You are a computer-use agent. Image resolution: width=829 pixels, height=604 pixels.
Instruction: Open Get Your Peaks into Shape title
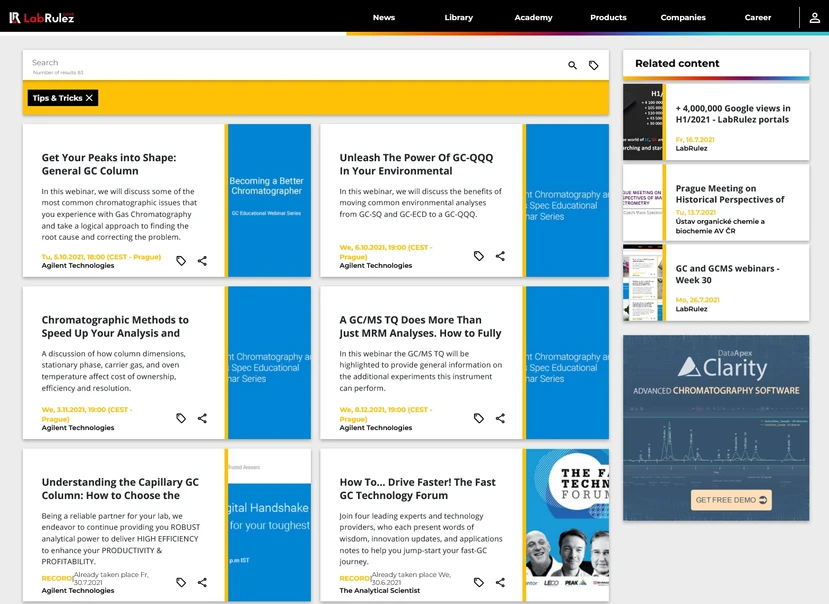click(x=109, y=164)
